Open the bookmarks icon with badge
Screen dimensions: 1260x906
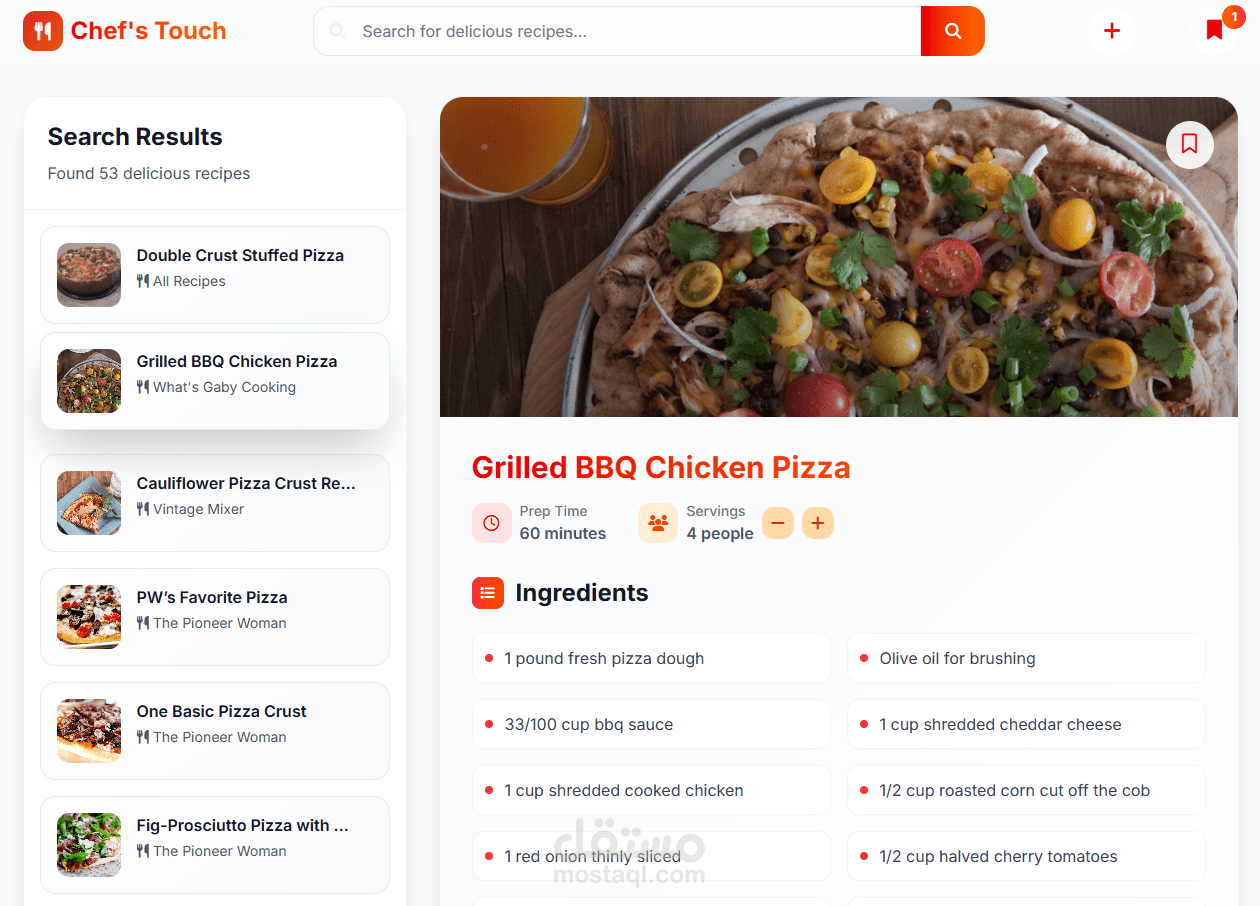1214,31
